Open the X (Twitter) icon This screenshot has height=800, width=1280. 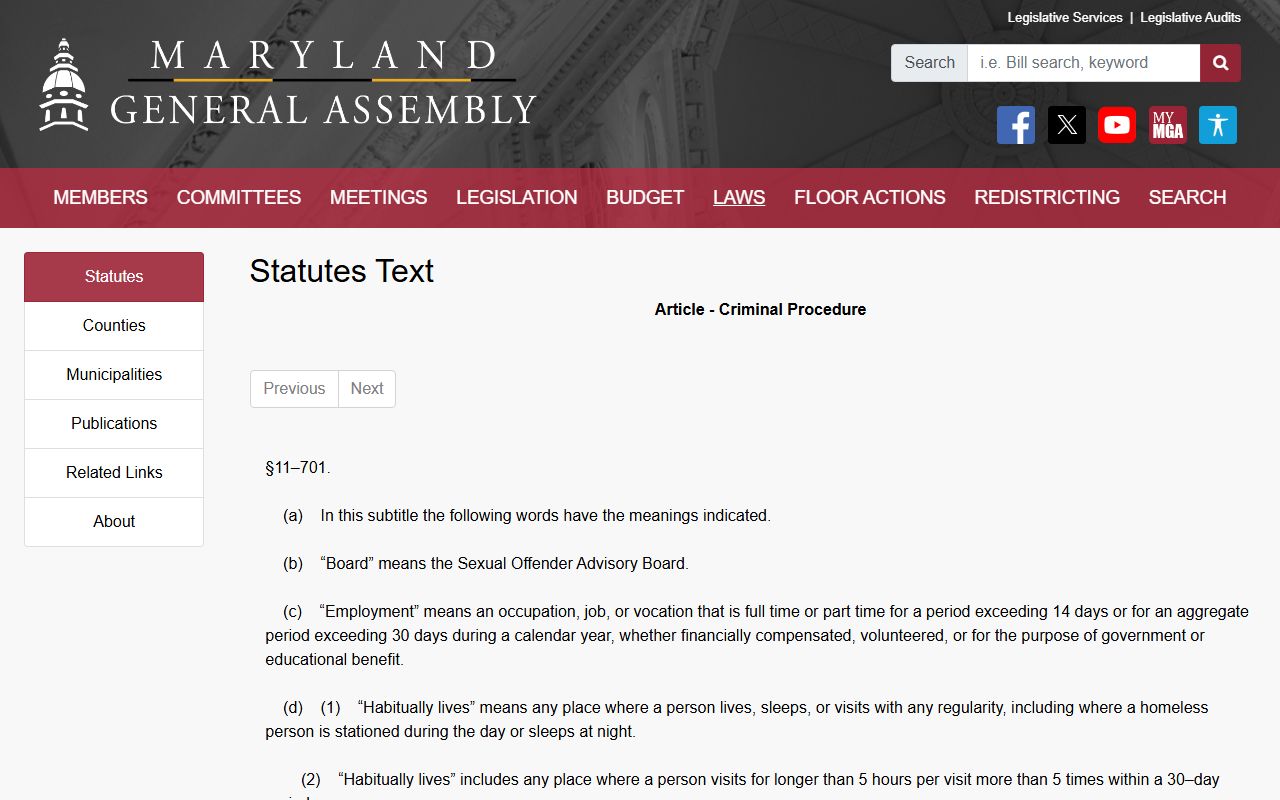tap(1067, 125)
